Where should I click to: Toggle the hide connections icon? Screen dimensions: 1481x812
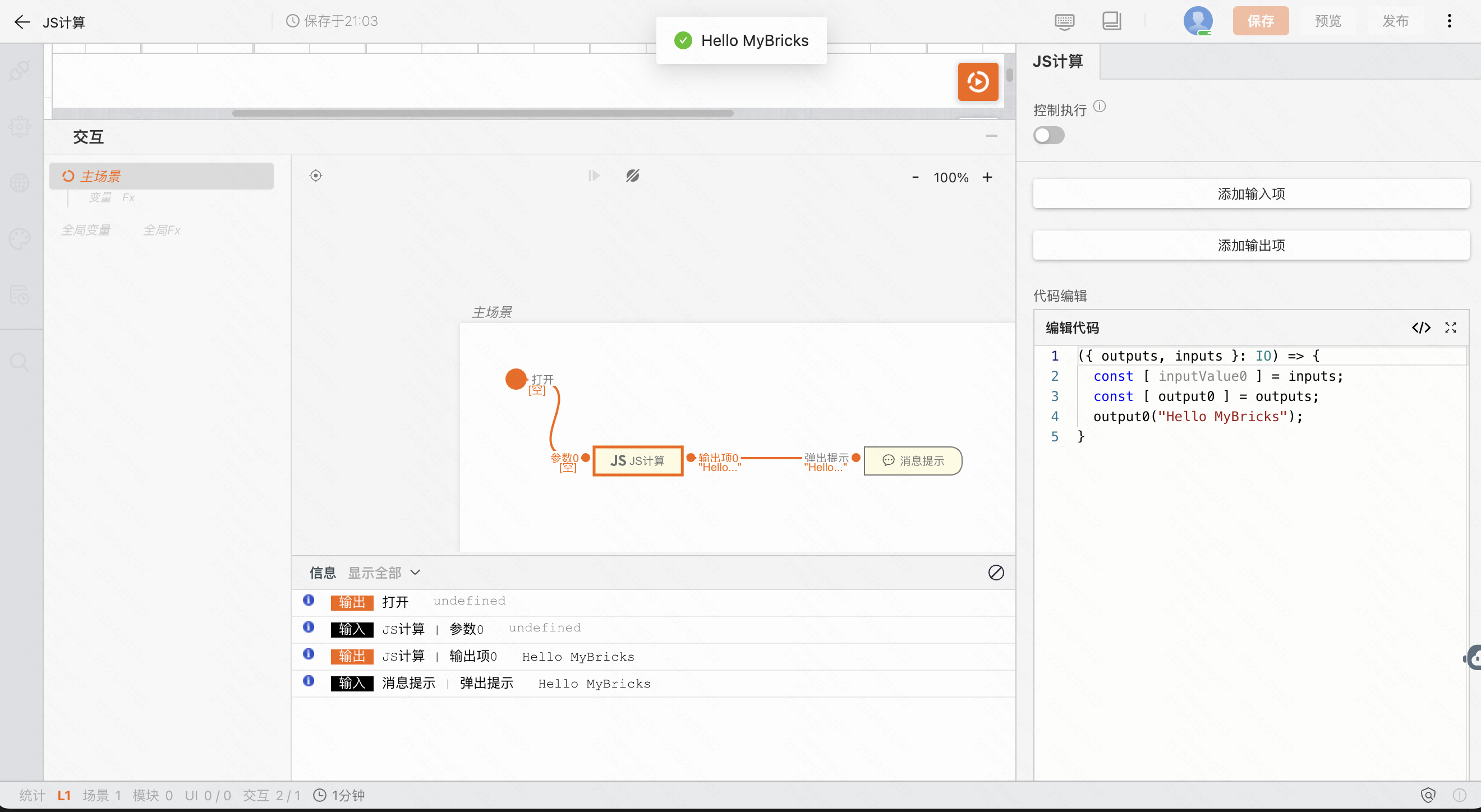[x=632, y=176]
